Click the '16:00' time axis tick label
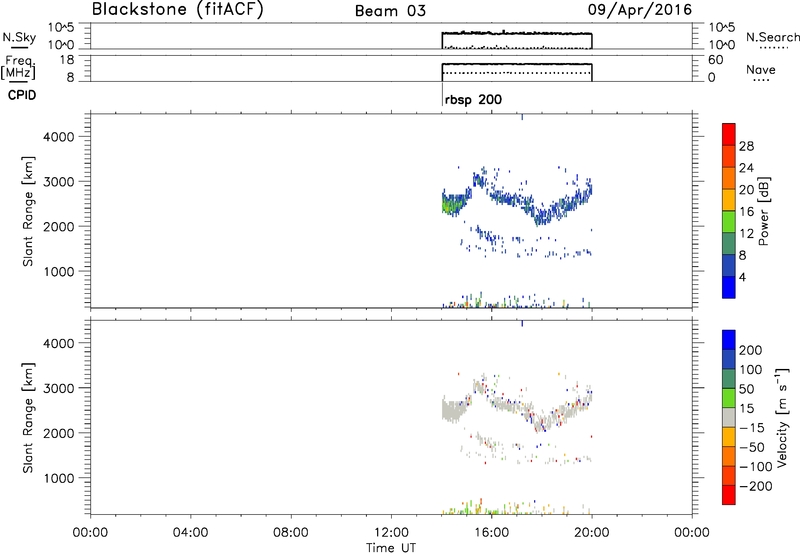The image size is (800, 554). click(x=491, y=533)
